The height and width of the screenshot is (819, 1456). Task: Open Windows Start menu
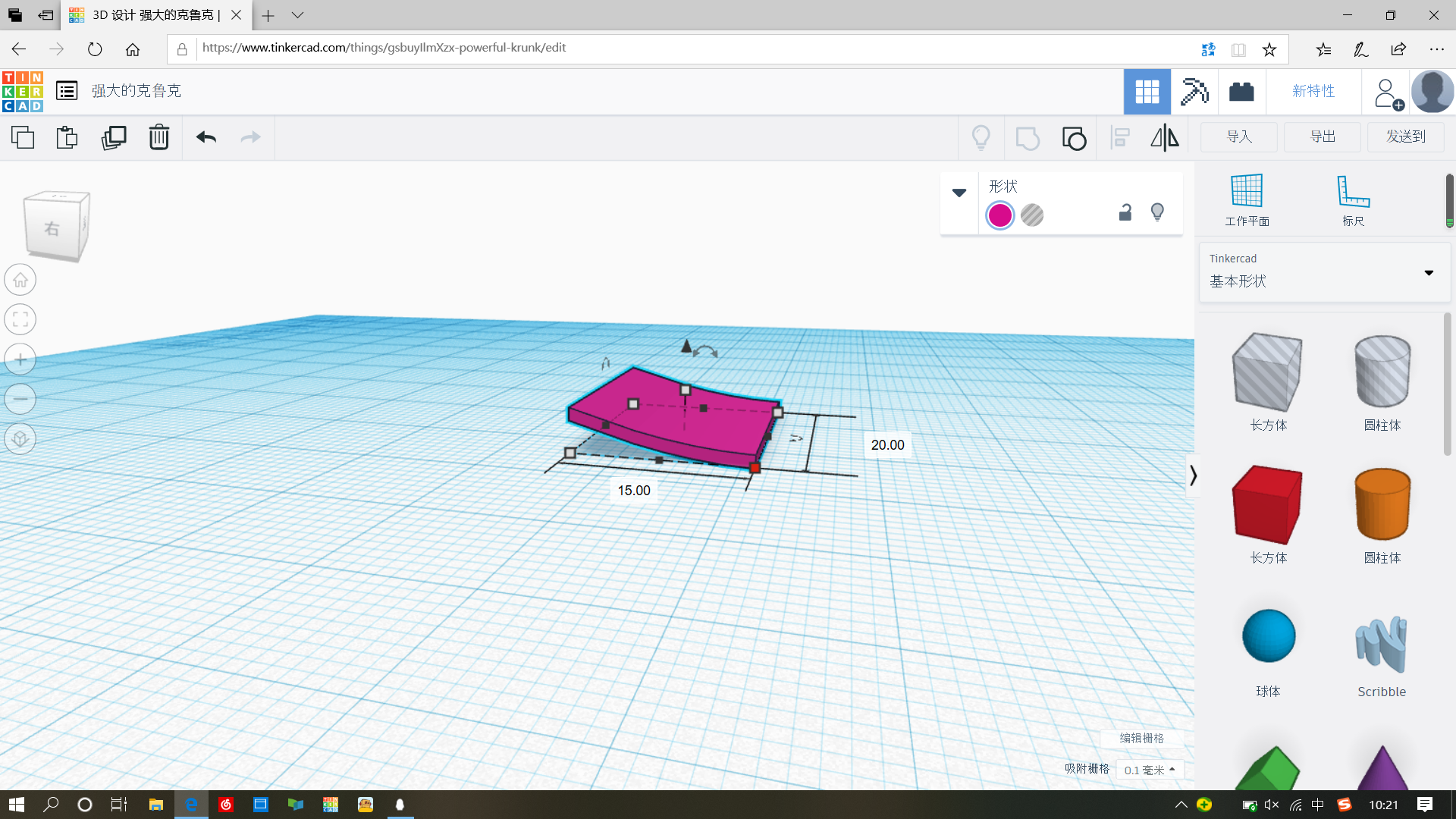[x=17, y=805]
